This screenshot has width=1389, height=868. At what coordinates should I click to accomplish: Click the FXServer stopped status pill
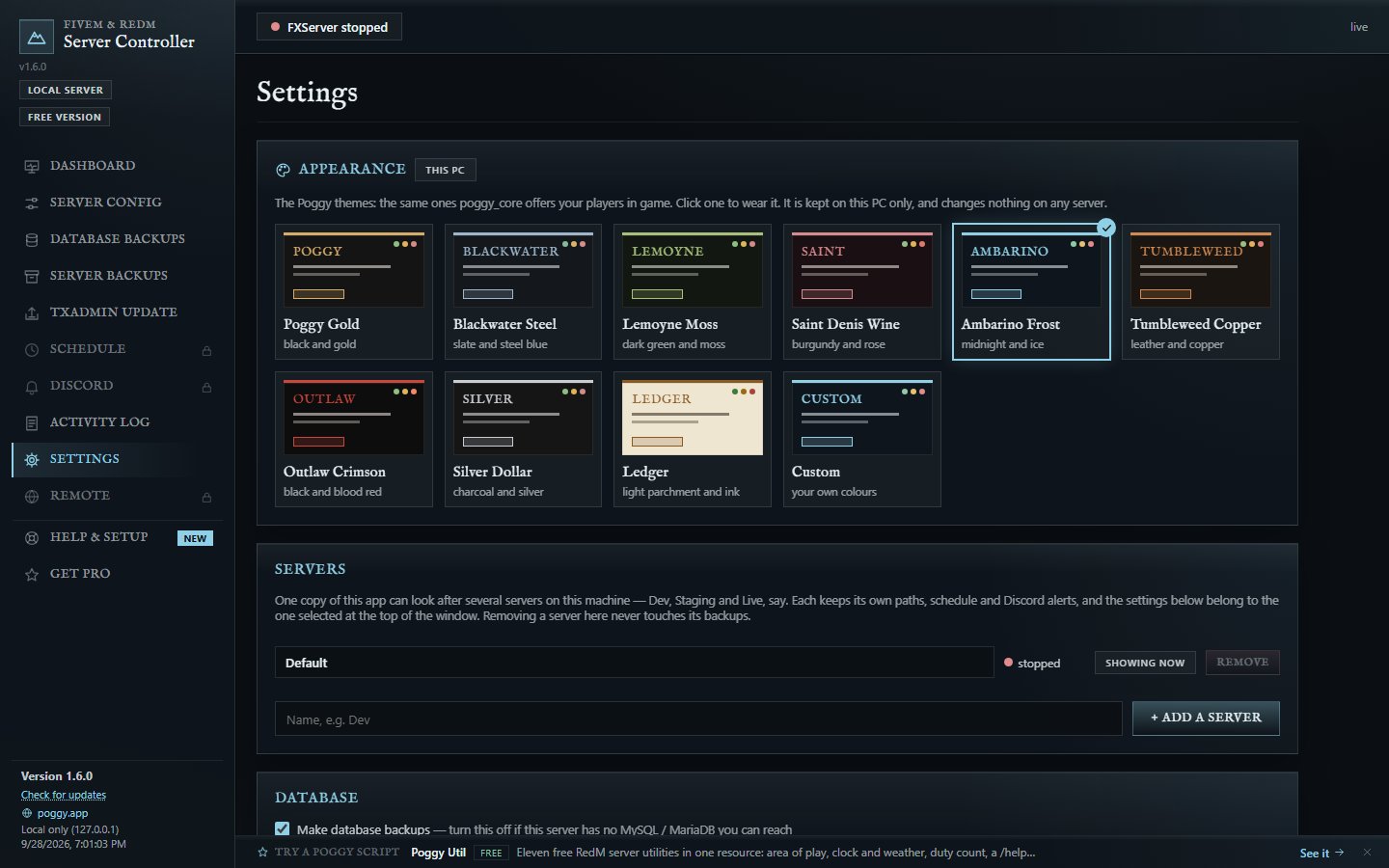(329, 27)
